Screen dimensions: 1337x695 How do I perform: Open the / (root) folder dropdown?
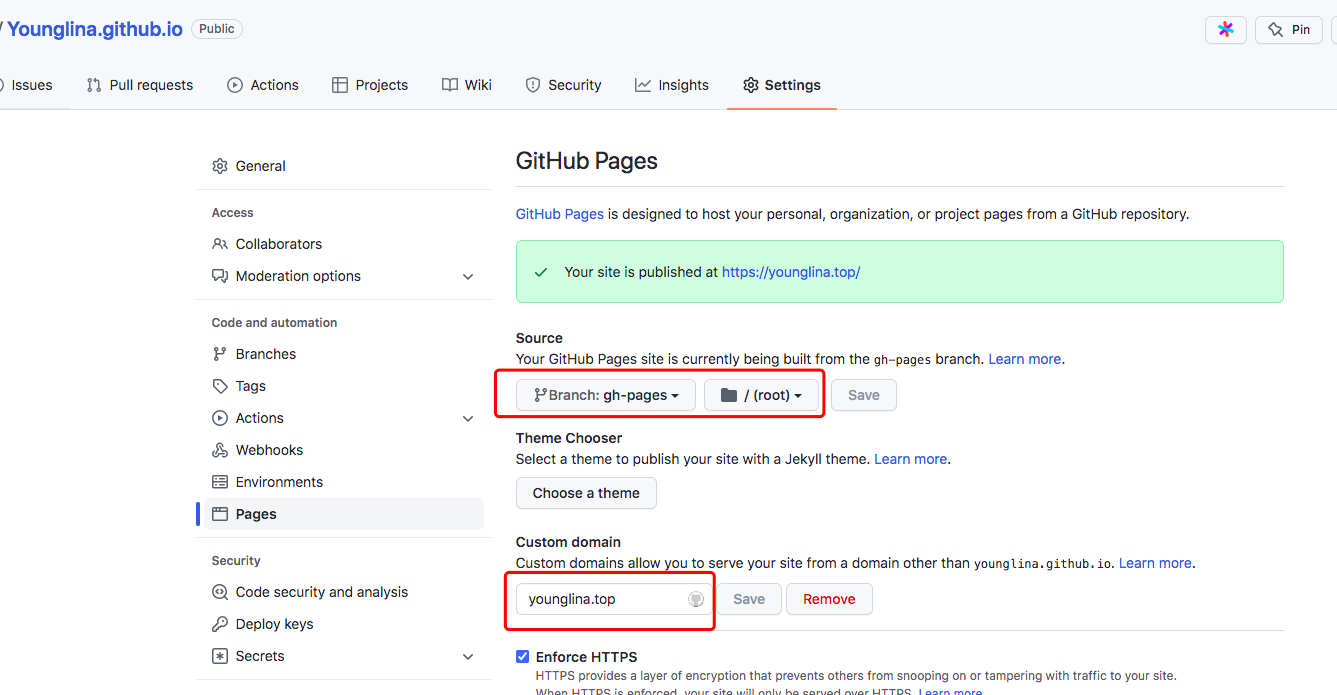click(x=762, y=395)
